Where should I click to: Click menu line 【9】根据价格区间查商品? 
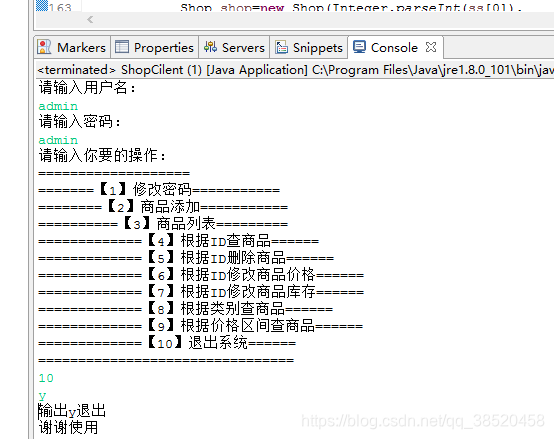click(x=201, y=326)
